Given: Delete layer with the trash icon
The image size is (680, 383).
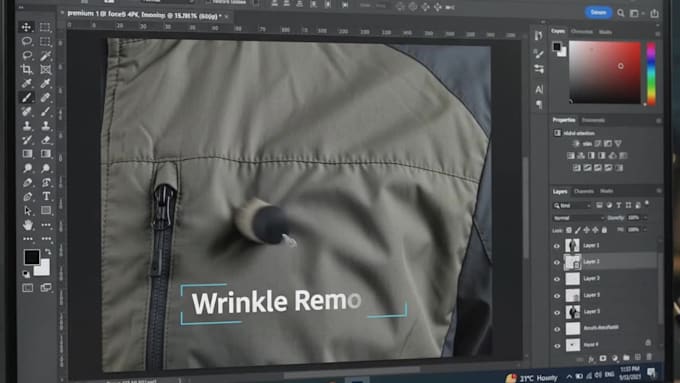Looking at the screenshot, I should [x=649, y=357].
